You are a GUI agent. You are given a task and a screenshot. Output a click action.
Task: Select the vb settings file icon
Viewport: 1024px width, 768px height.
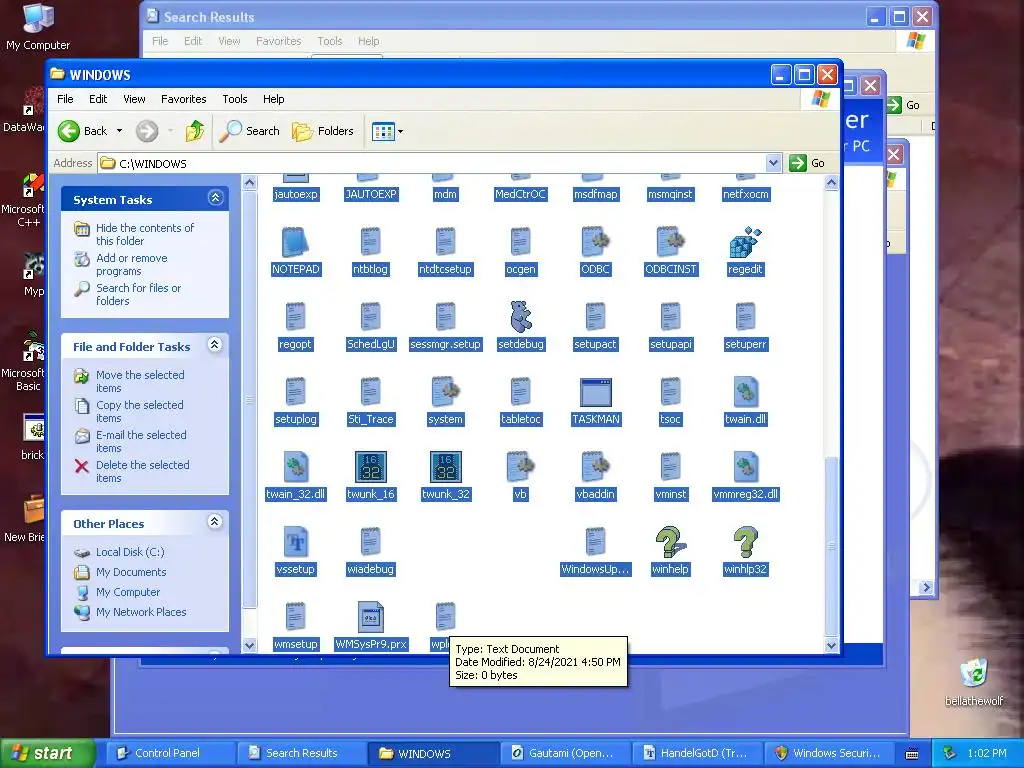pos(520,468)
